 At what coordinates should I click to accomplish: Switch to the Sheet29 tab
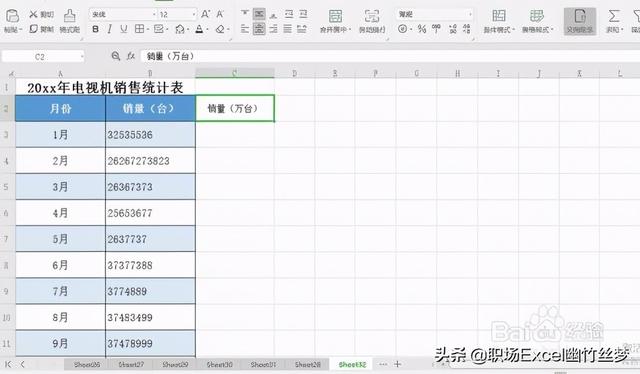(x=175, y=364)
